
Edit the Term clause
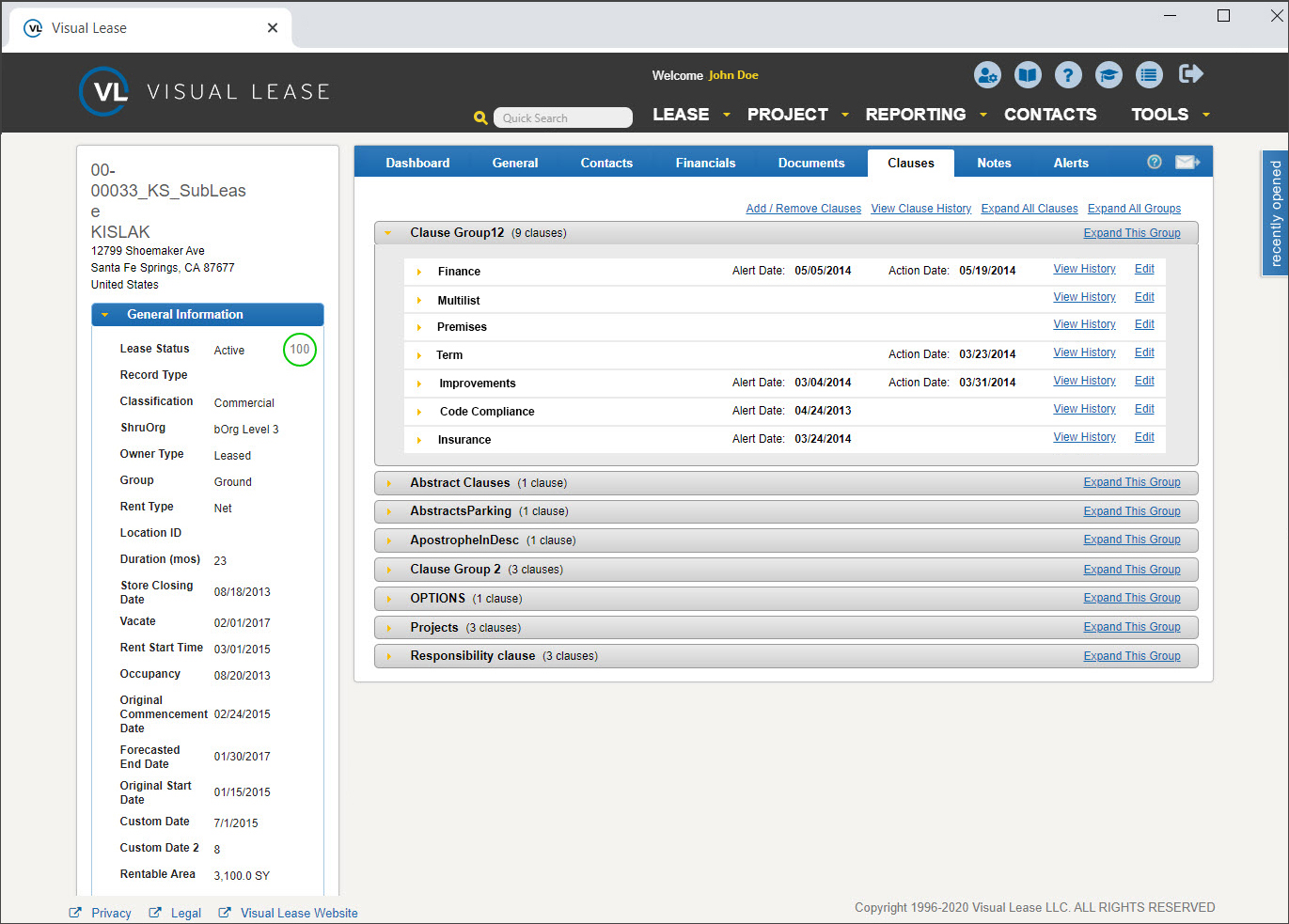[1144, 352]
